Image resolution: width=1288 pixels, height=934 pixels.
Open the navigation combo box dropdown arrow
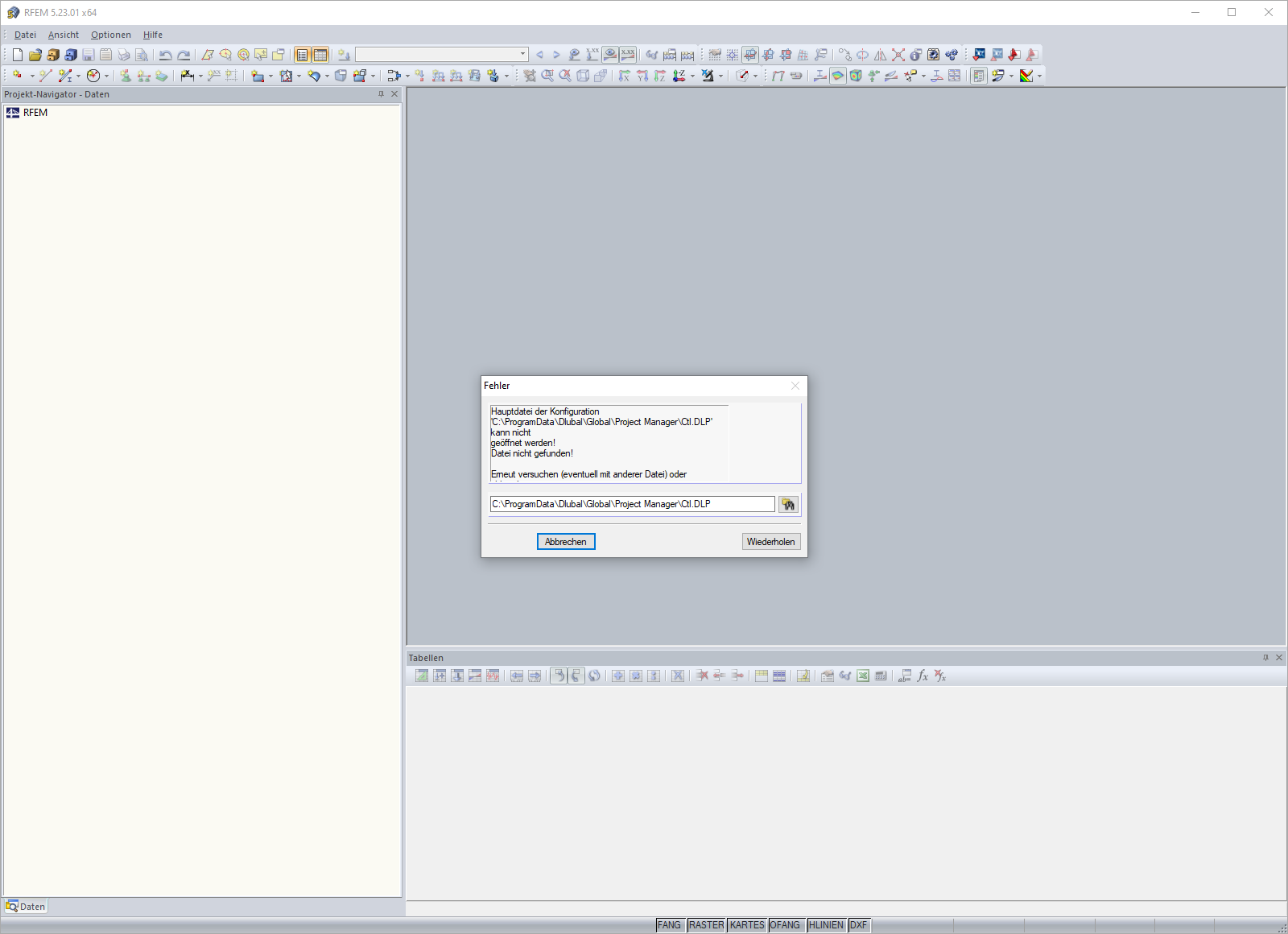pos(521,55)
